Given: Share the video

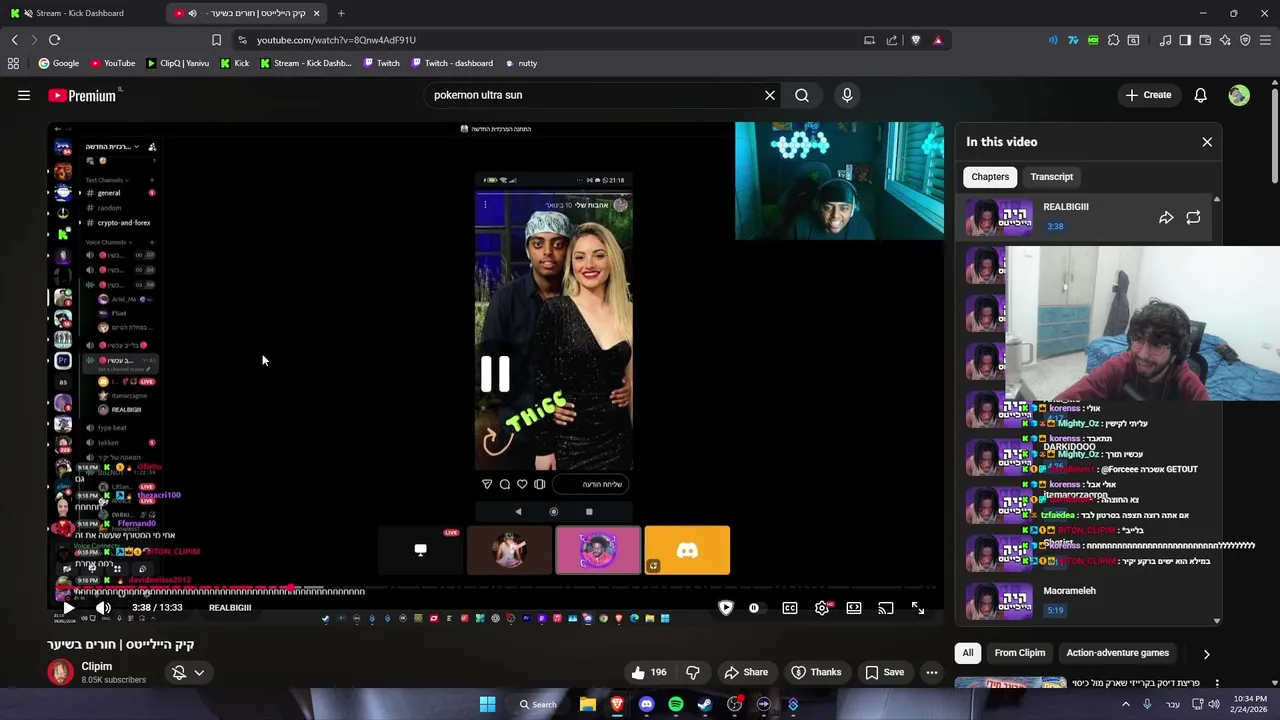Looking at the screenshot, I should click(x=746, y=672).
